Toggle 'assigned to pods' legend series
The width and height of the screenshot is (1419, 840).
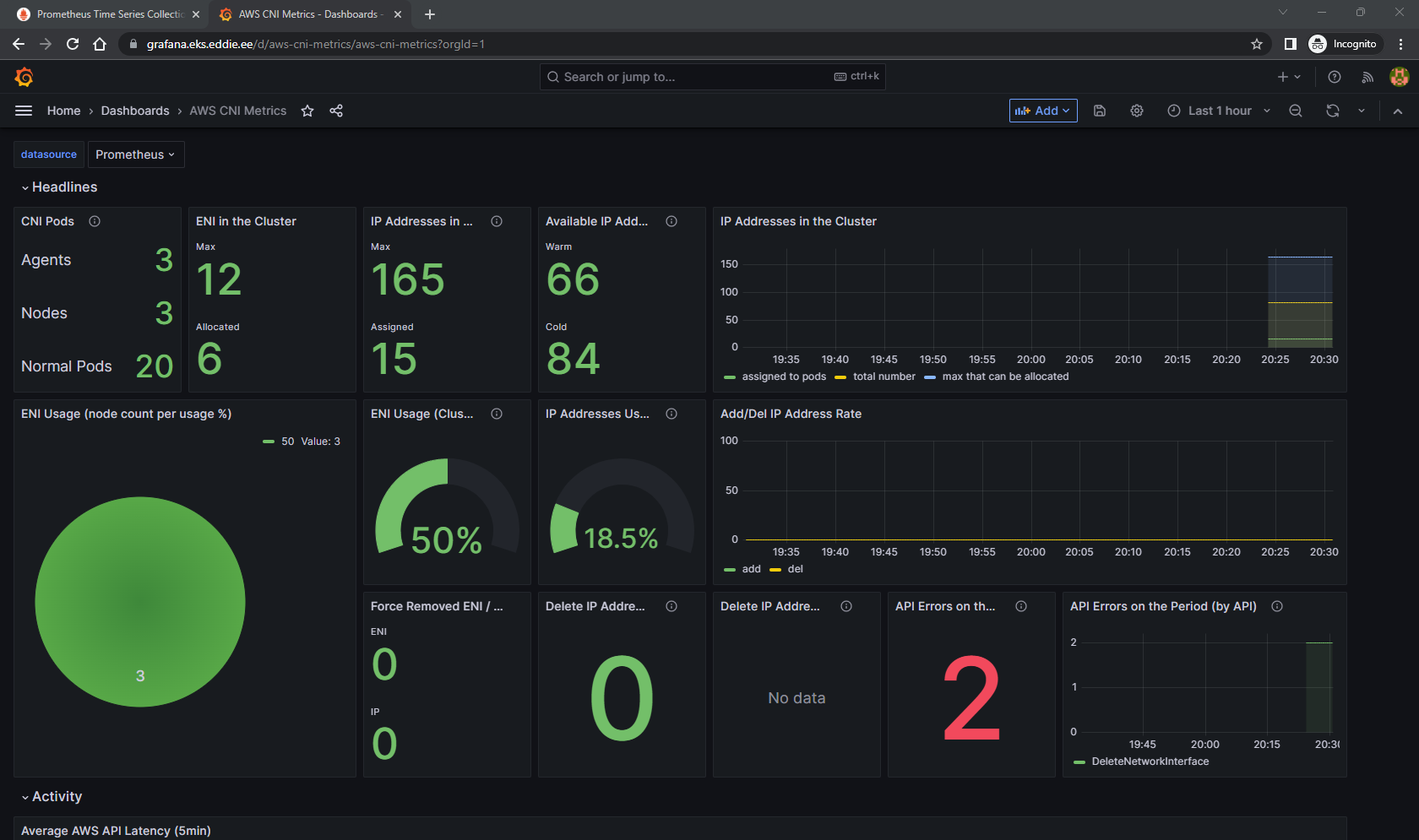[x=784, y=377]
